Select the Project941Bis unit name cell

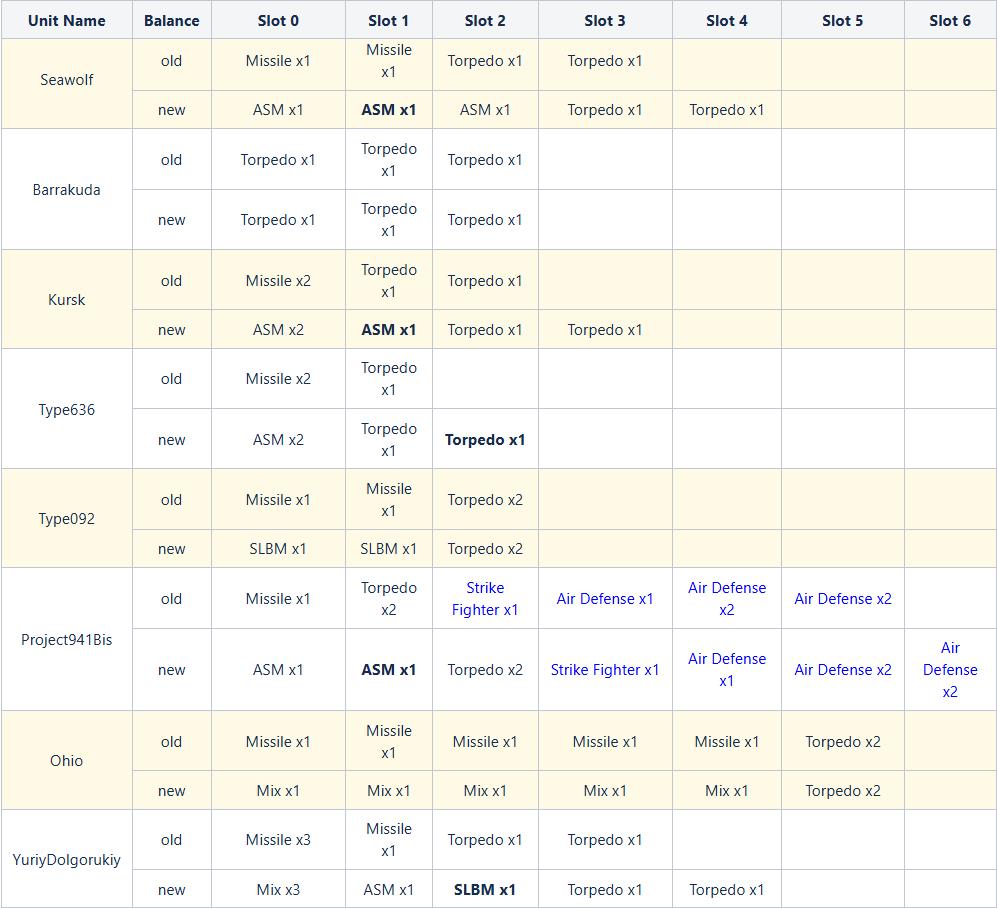(x=67, y=639)
